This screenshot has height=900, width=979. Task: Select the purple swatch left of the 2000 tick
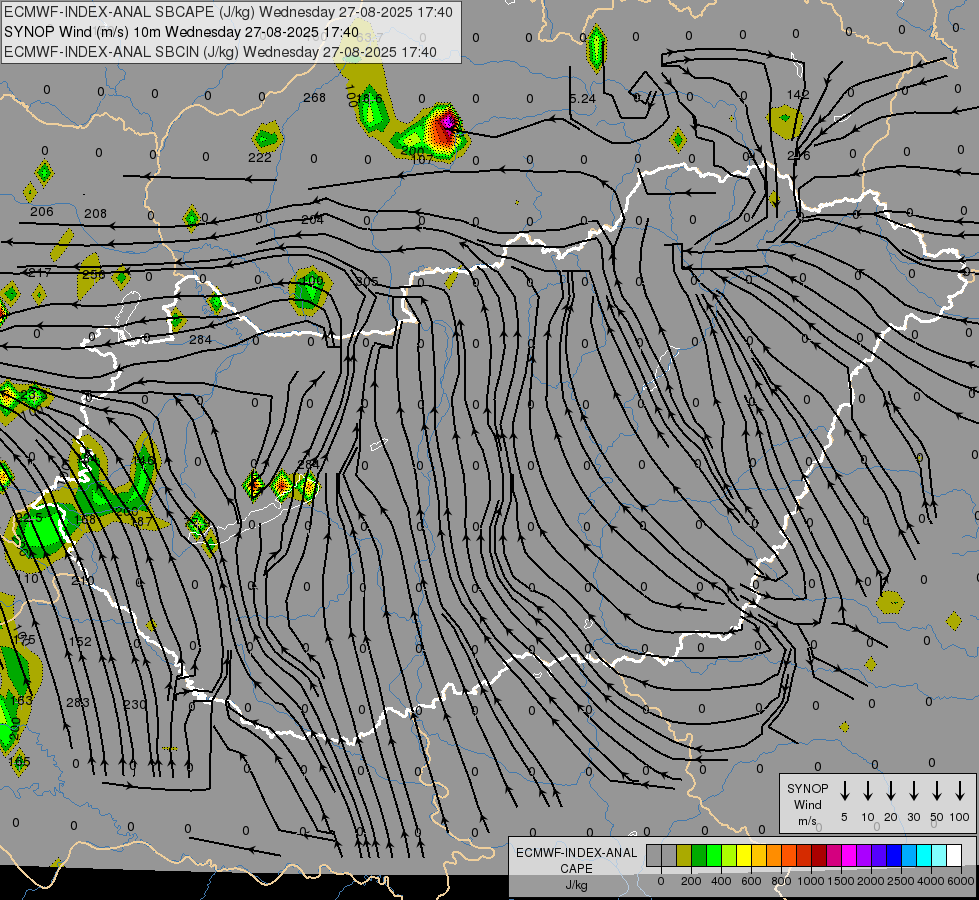tap(863, 856)
